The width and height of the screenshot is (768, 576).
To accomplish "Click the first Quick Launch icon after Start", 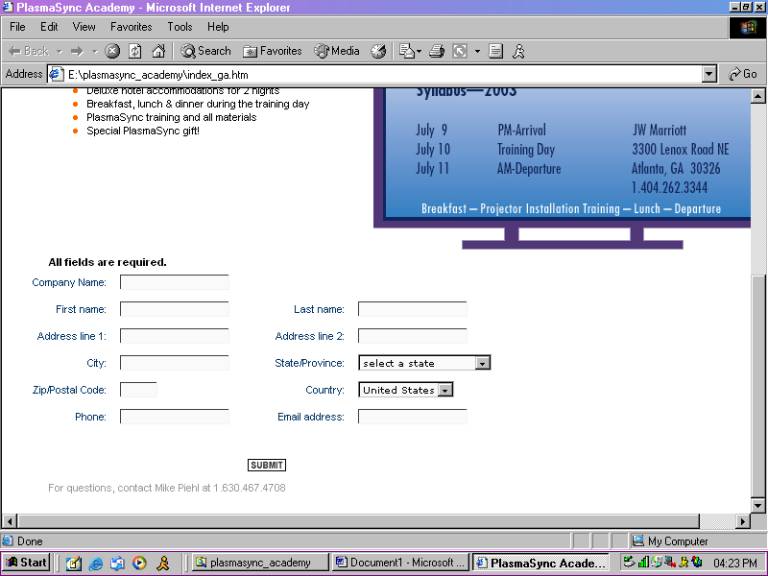I will (73, 563).
